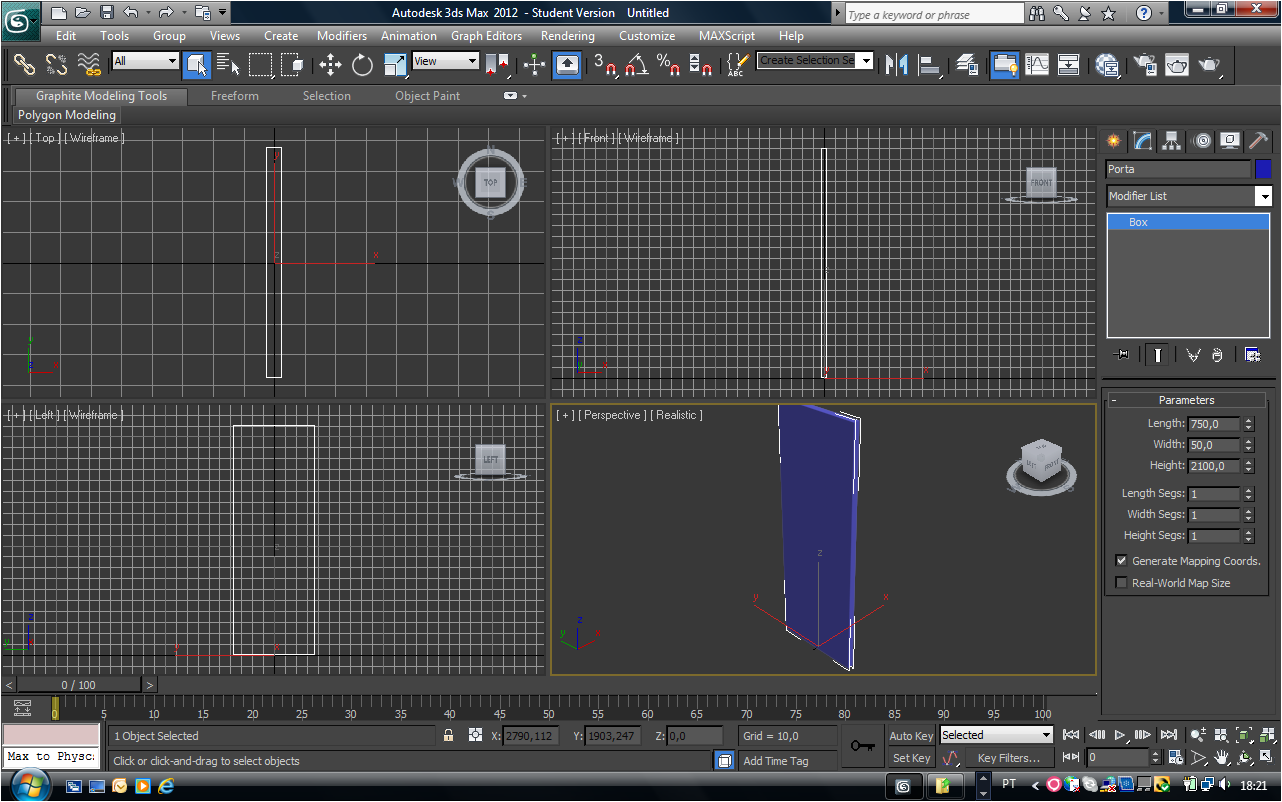
Task: Toggle the Auto Key animation mode
Action: point(911,736)
